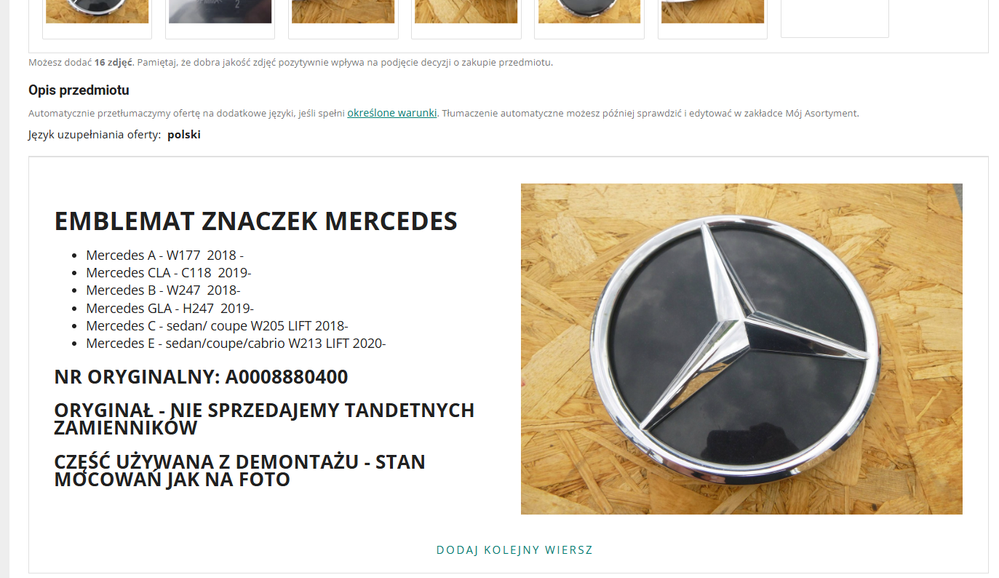Click the 'ORYGINAŁ - NIE SPRZEDAJEMY TANDETNYCH' paragraph
Screen dimensions: 999x578
coord(264,419)
